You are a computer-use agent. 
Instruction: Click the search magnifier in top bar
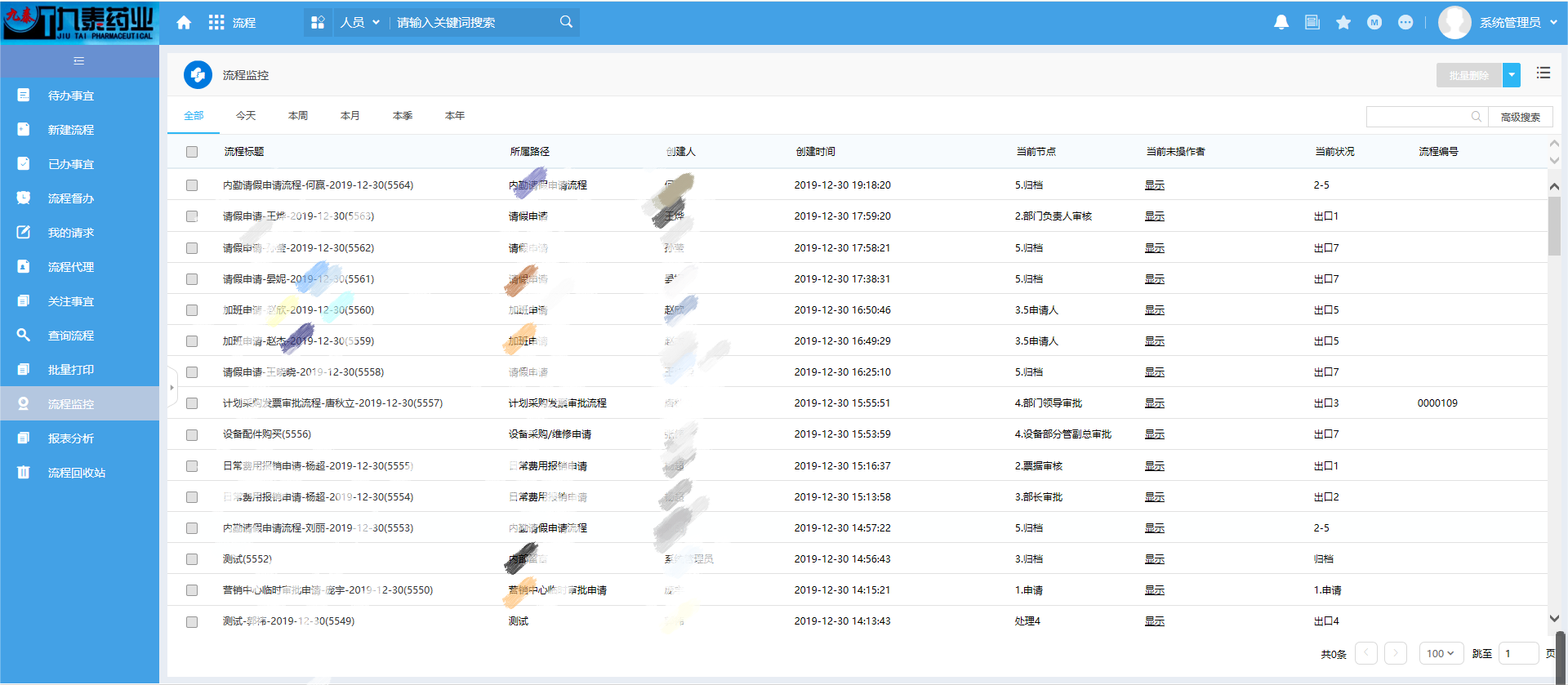click(x=566, y=22)
